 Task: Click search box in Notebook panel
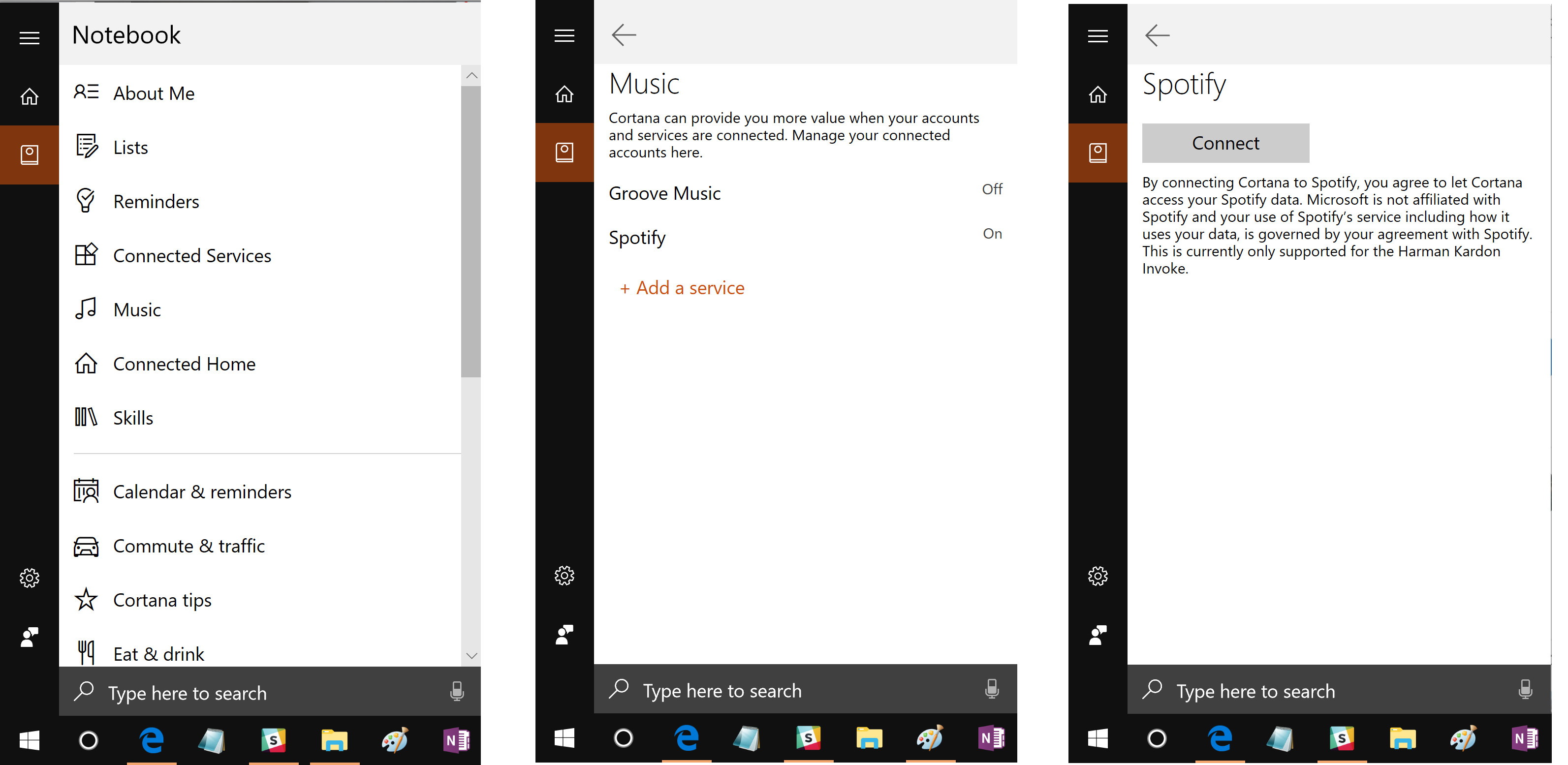point(270,691)
